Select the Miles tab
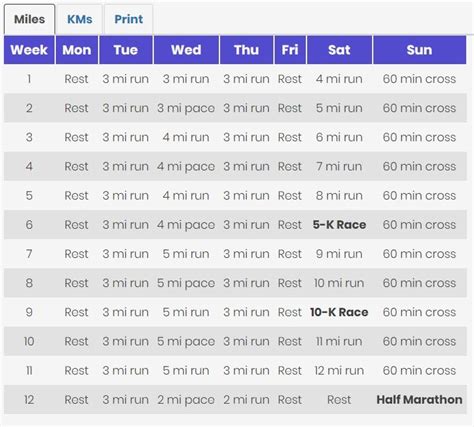Screen dimensions: 474x427 click(29, 19)
